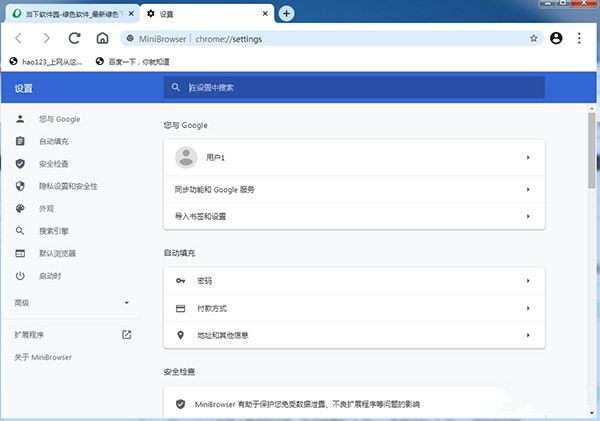Select 隐私设置和安全性 in the sidebar
This screenshot has width=600, height=421.
tap(68, 186)
